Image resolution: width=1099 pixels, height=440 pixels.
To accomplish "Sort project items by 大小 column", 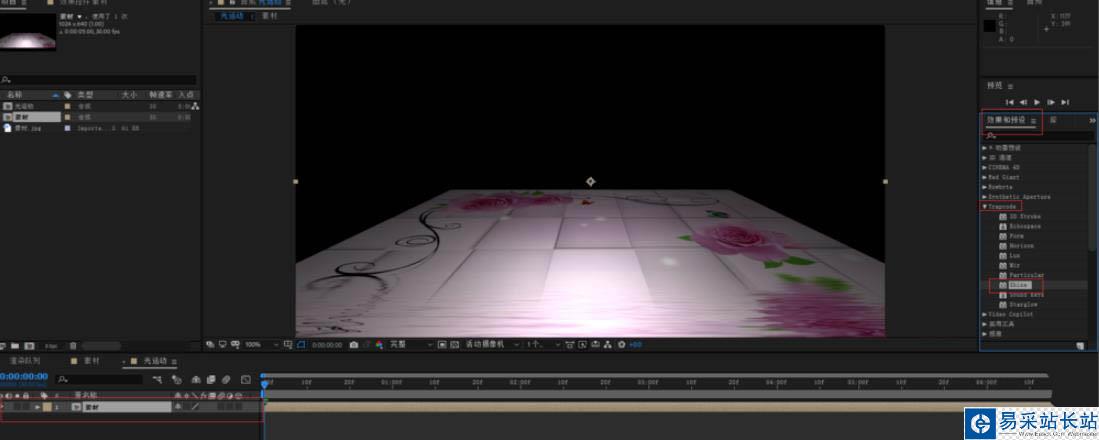I will point(129,95).
